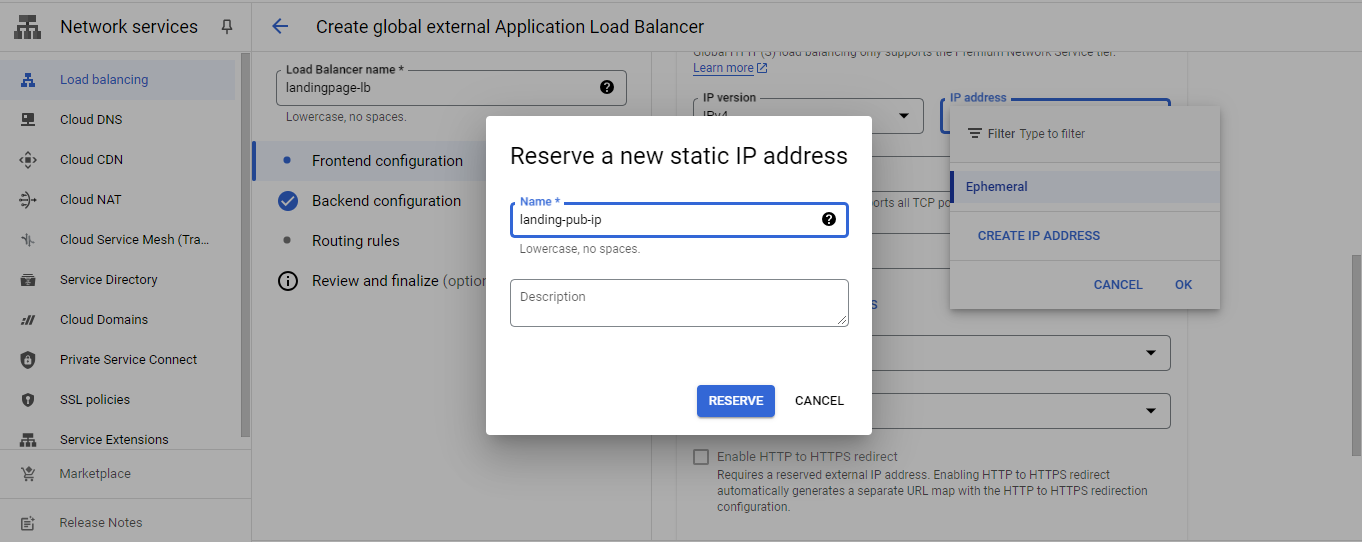Image resolution: width=1362 pixels, height=542 pixels.
Task: Click the Cloud NAT sidebar icon
Action: click(x=28, y=200)
